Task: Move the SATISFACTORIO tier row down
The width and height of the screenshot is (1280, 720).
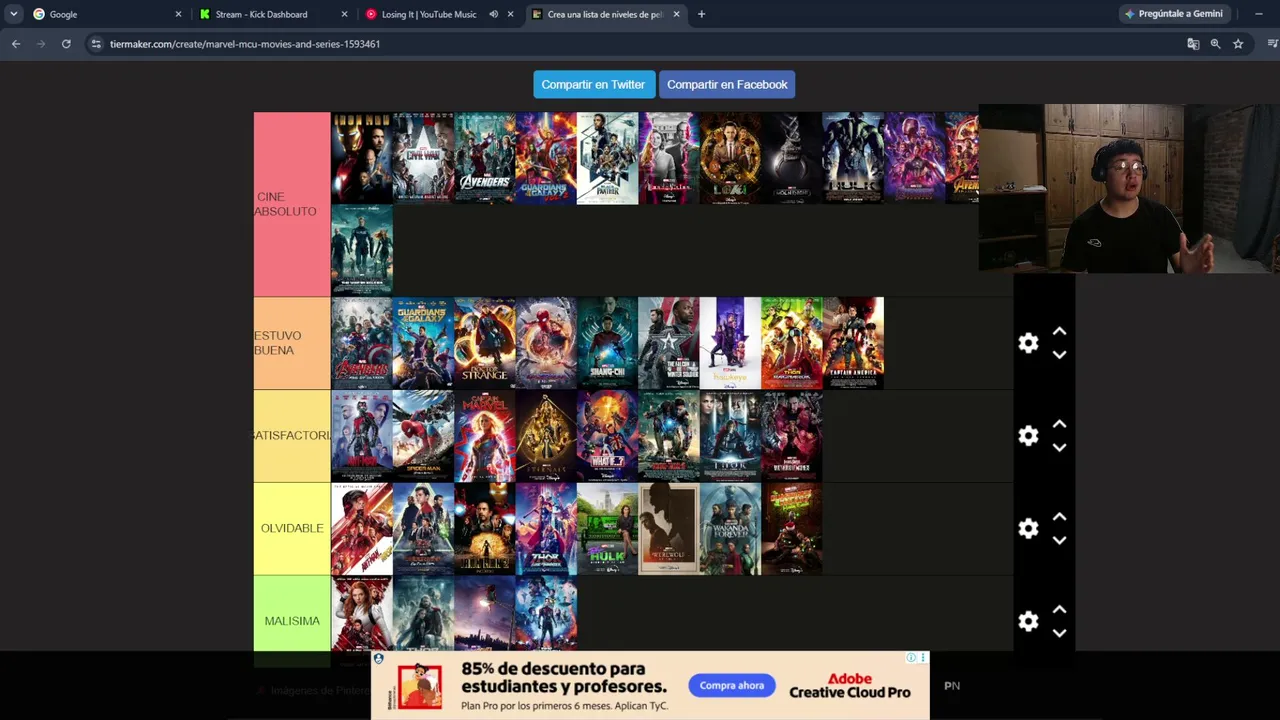Action: point(1059,448)
